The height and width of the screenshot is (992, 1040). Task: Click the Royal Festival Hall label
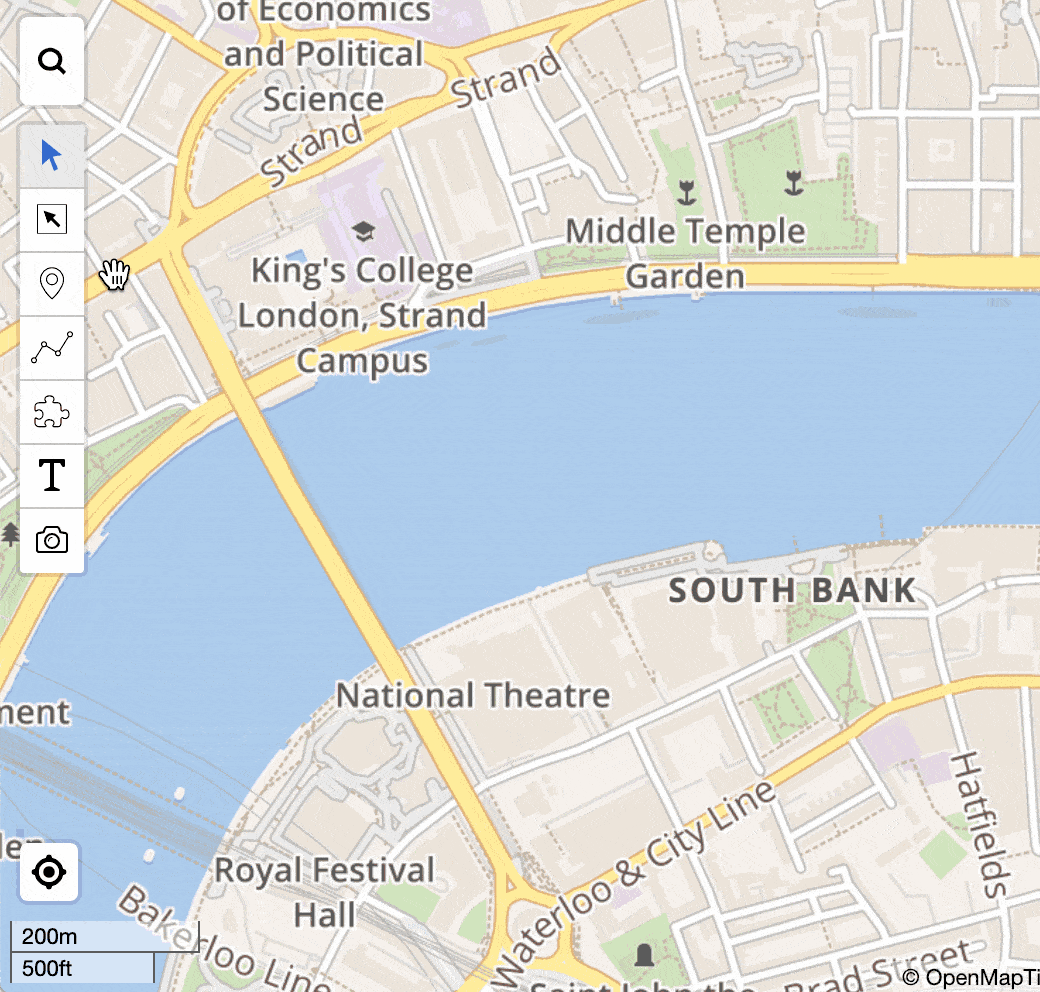point(324,892)
